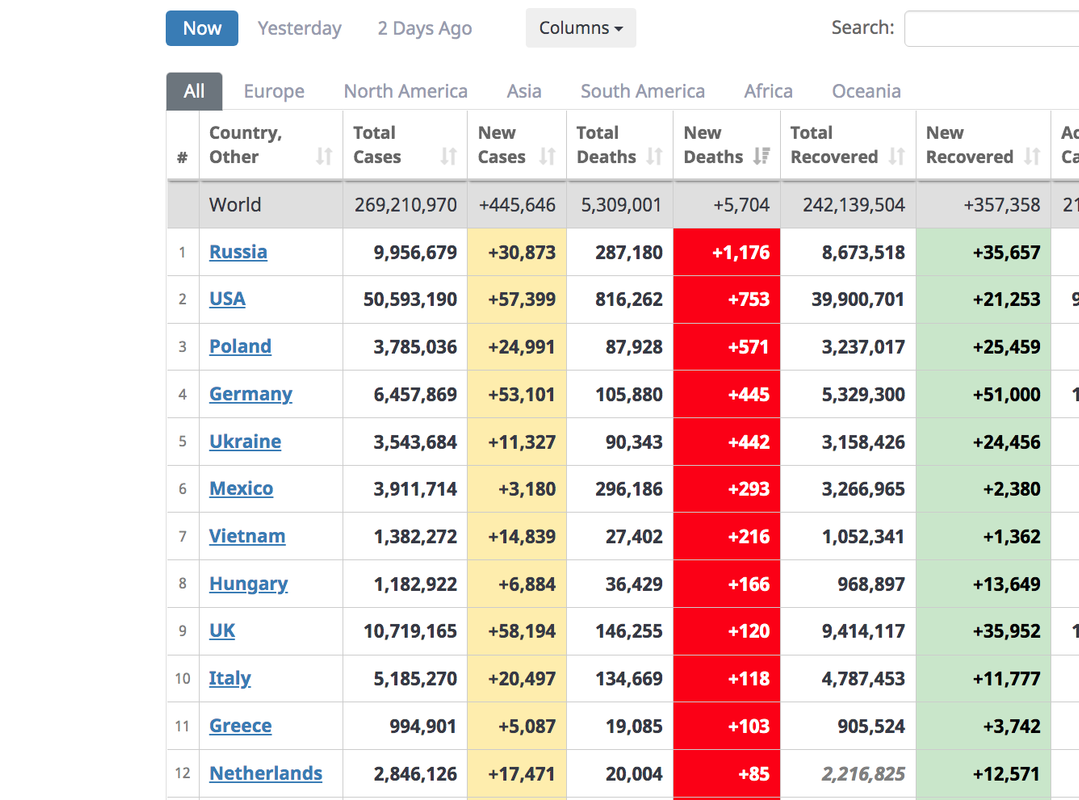Select the North America tab
Image resolution: width=1079 pixels, height=800 pixels.
405,91
